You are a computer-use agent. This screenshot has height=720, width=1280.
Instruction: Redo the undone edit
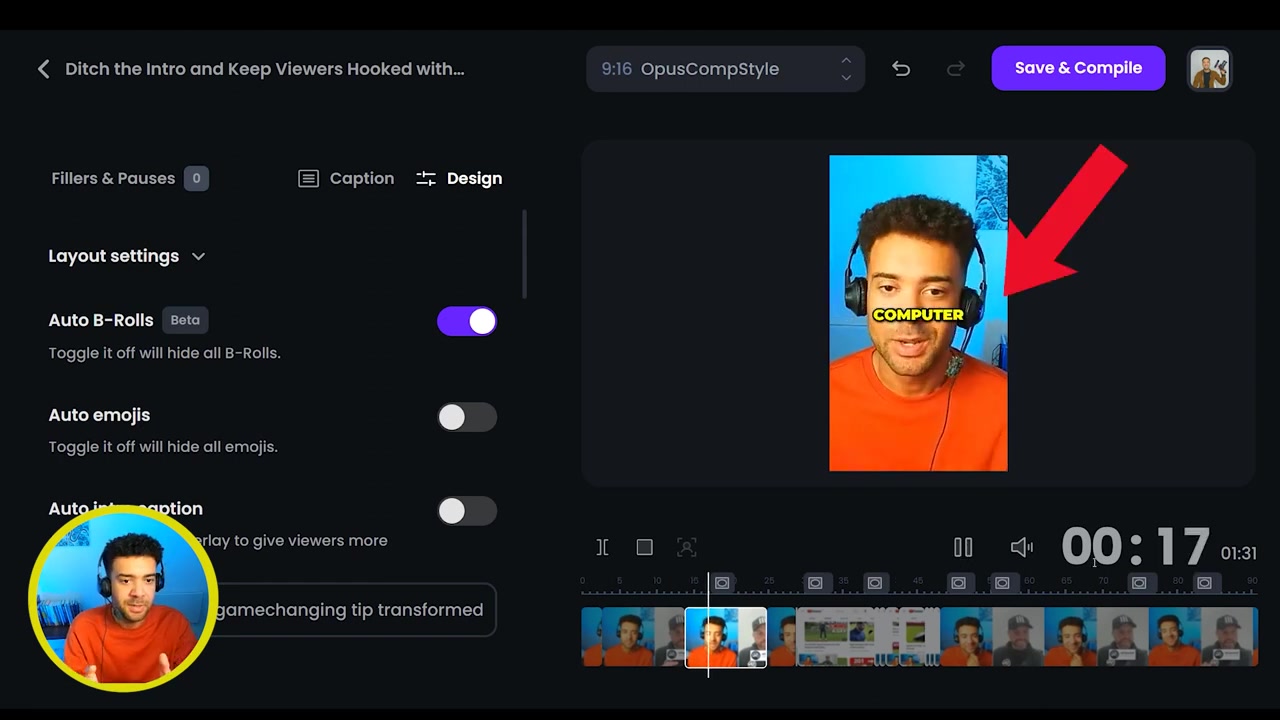(x=955, y=69)
